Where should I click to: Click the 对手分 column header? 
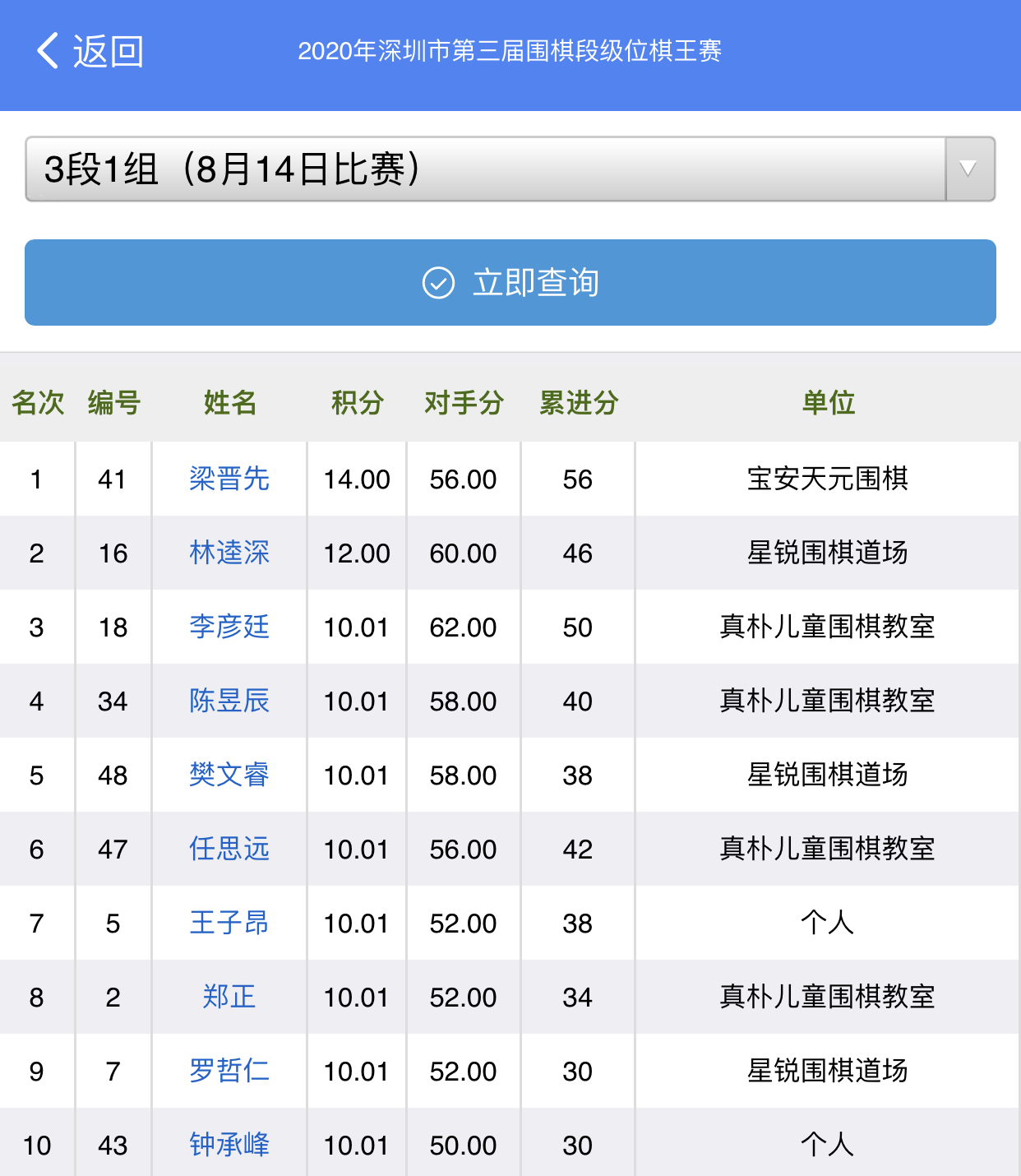pyautogui.click(x=464, y=403)
